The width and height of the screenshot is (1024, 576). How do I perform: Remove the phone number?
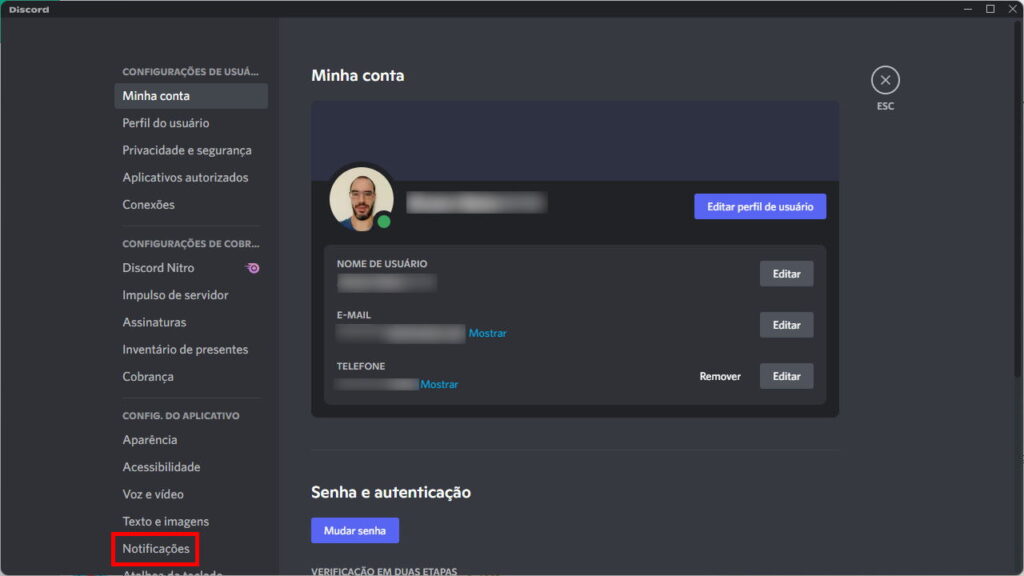(720, 376)
